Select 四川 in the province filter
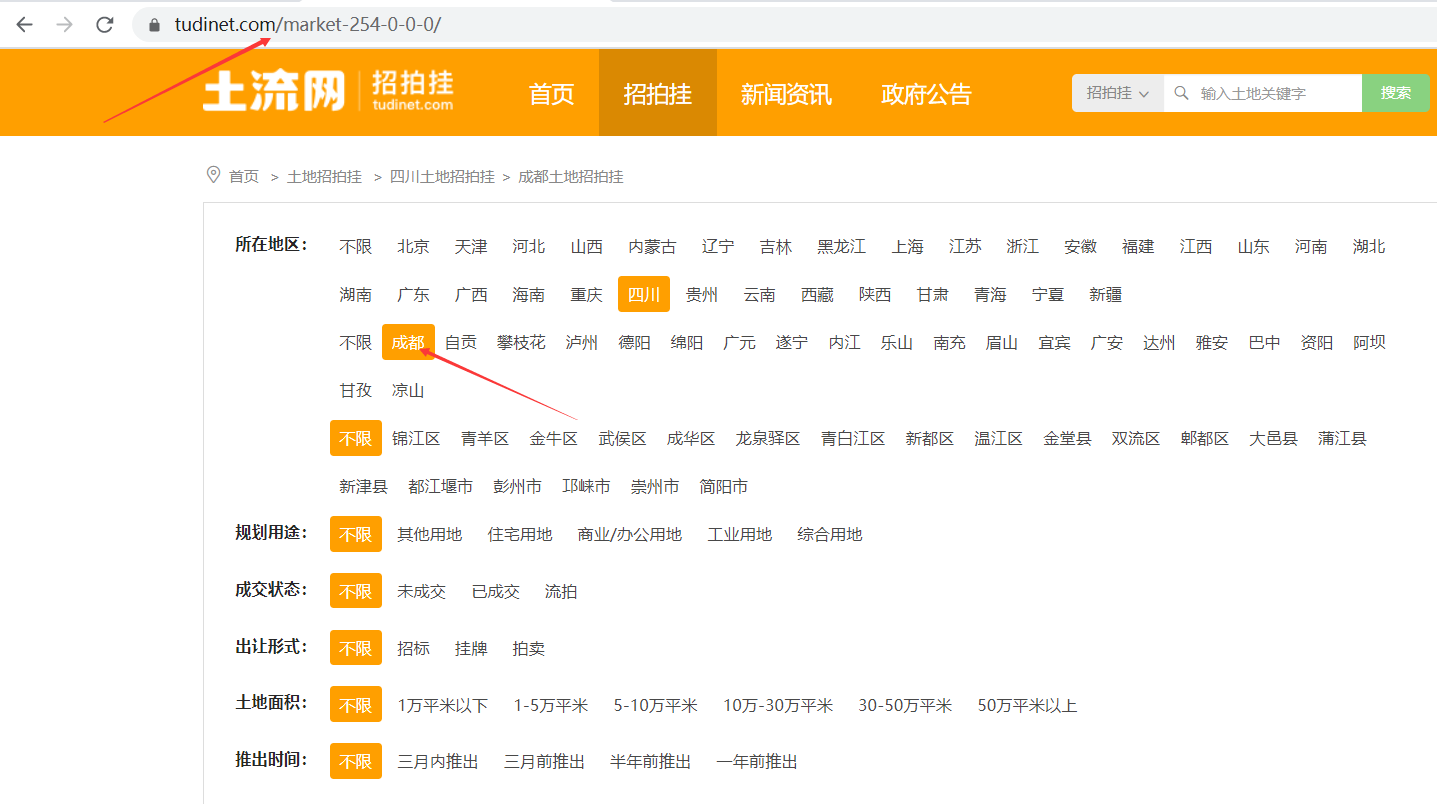1437x804 pixels. (x=643, y=294)
